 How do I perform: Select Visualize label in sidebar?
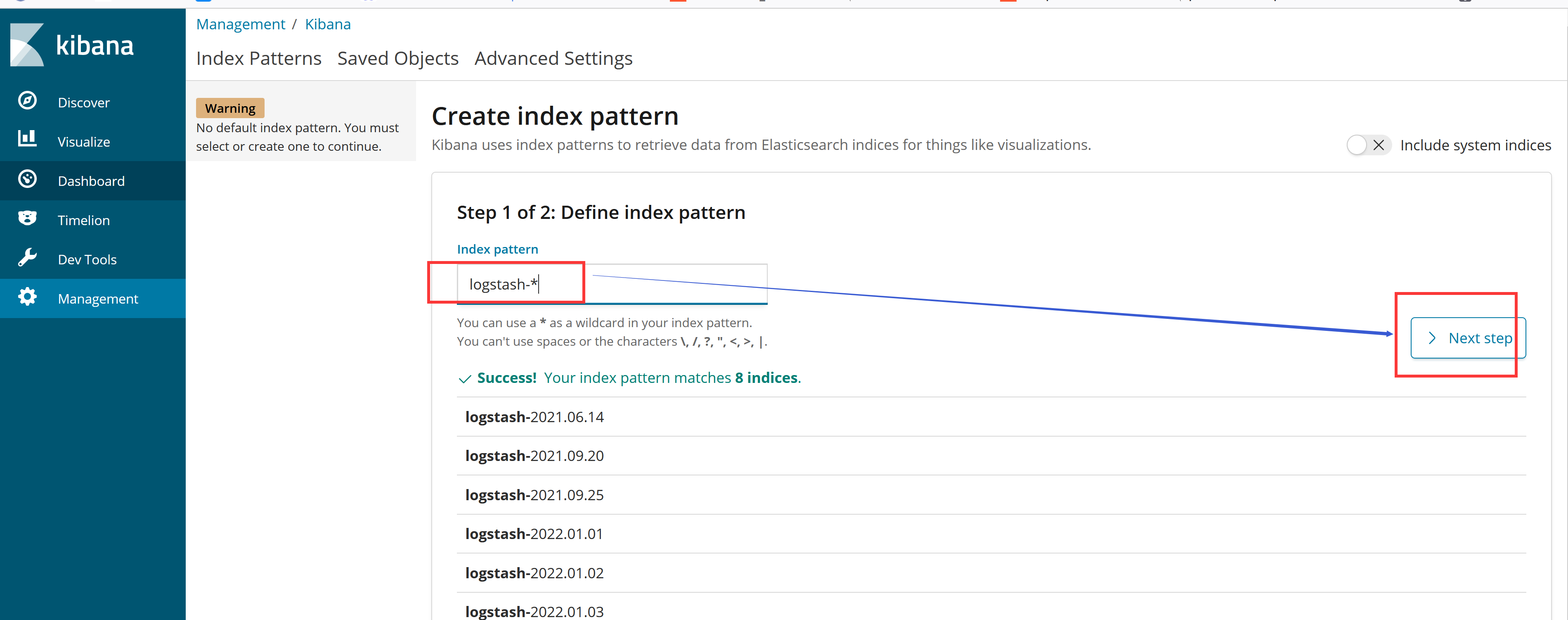click(84, 142)
